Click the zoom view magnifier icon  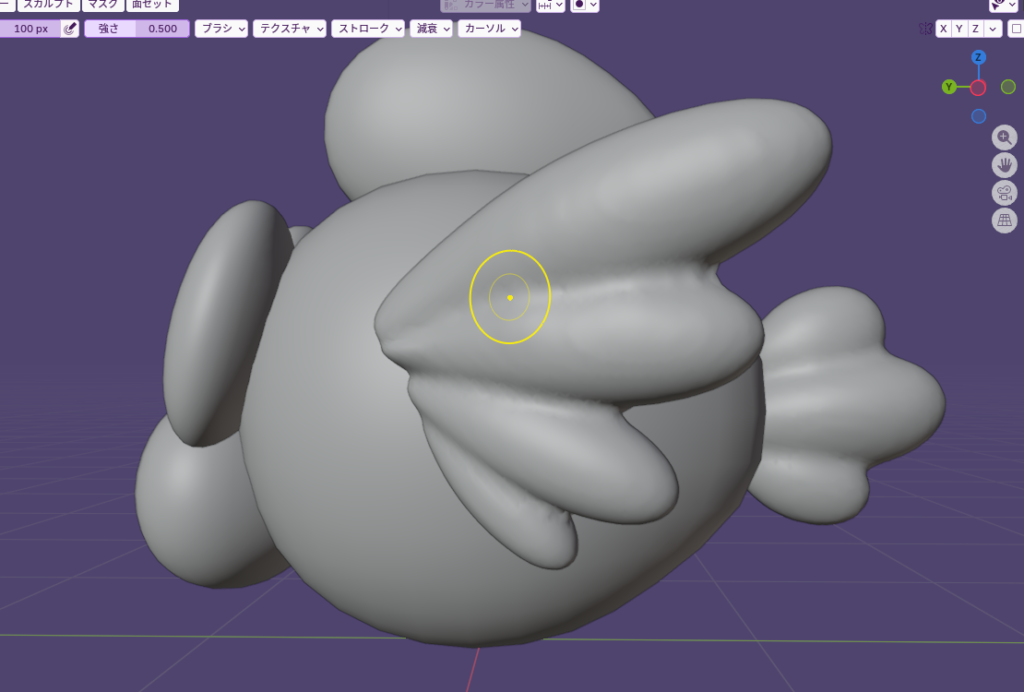click(x=1004, y=137)
